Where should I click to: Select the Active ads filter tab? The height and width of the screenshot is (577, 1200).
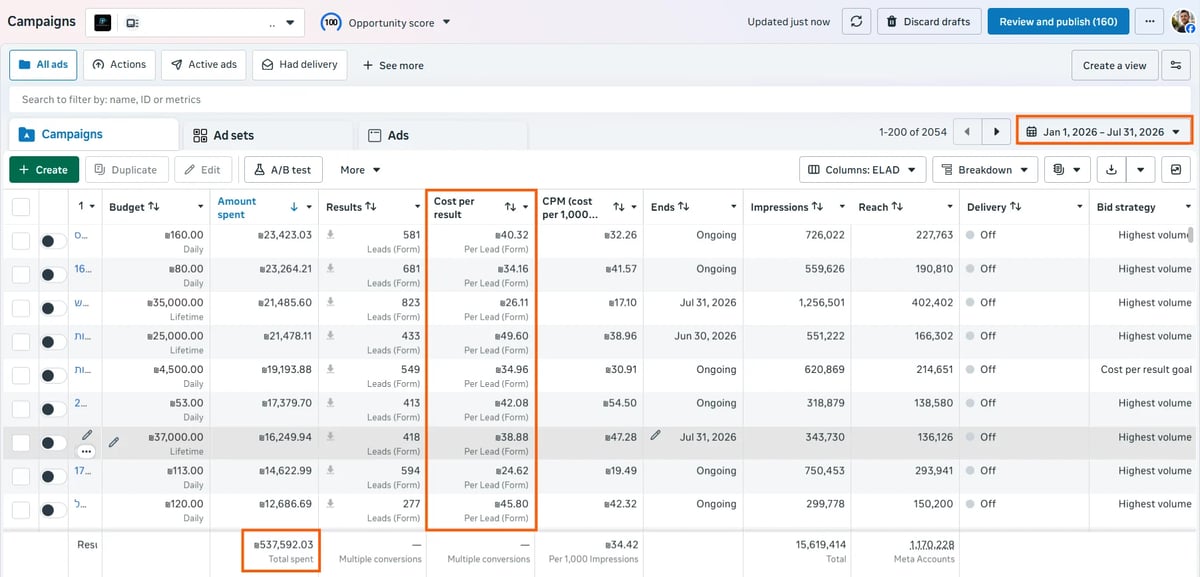[x=203, y=65]
